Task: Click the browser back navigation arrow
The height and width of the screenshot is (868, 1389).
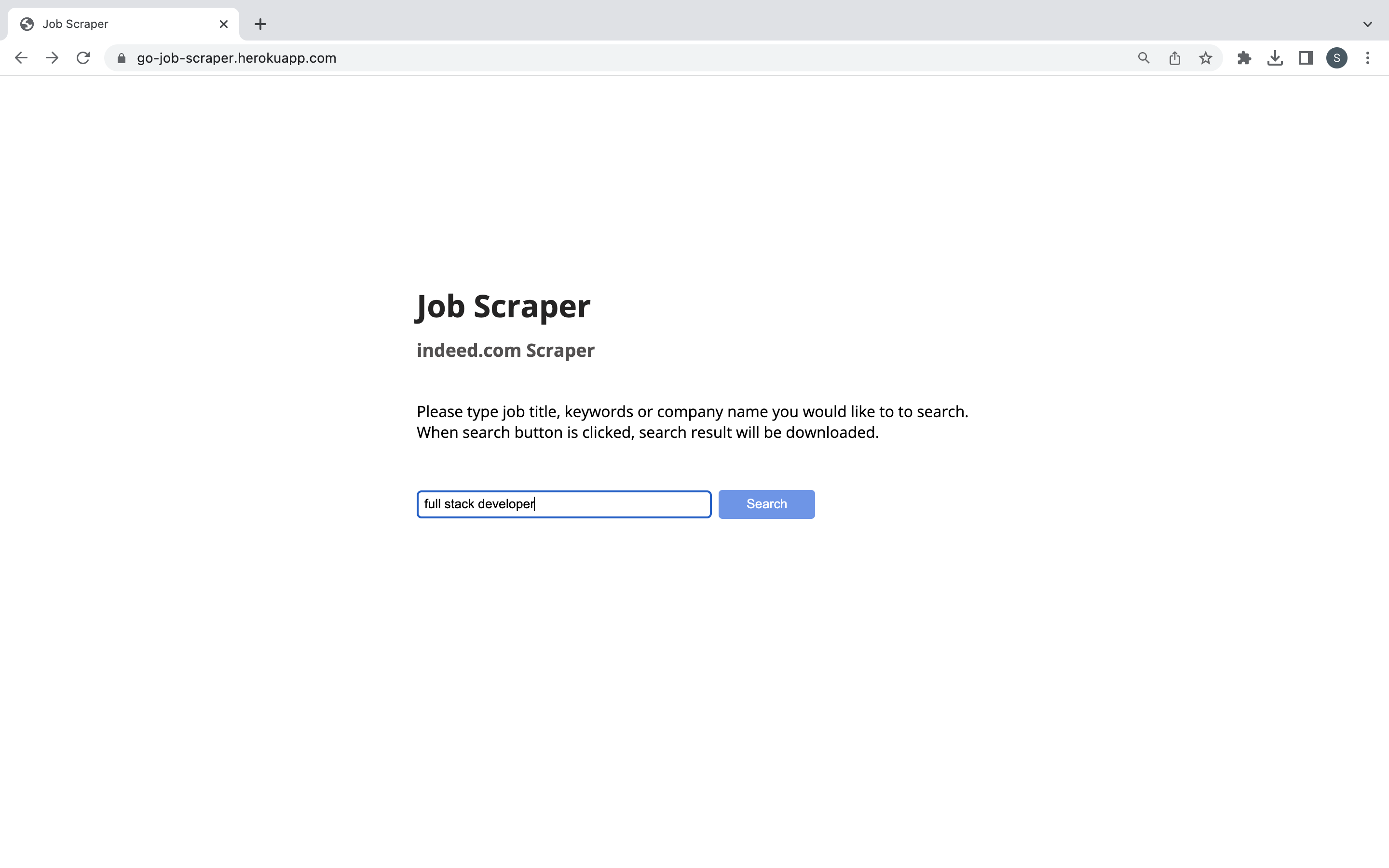Action: 21,57
